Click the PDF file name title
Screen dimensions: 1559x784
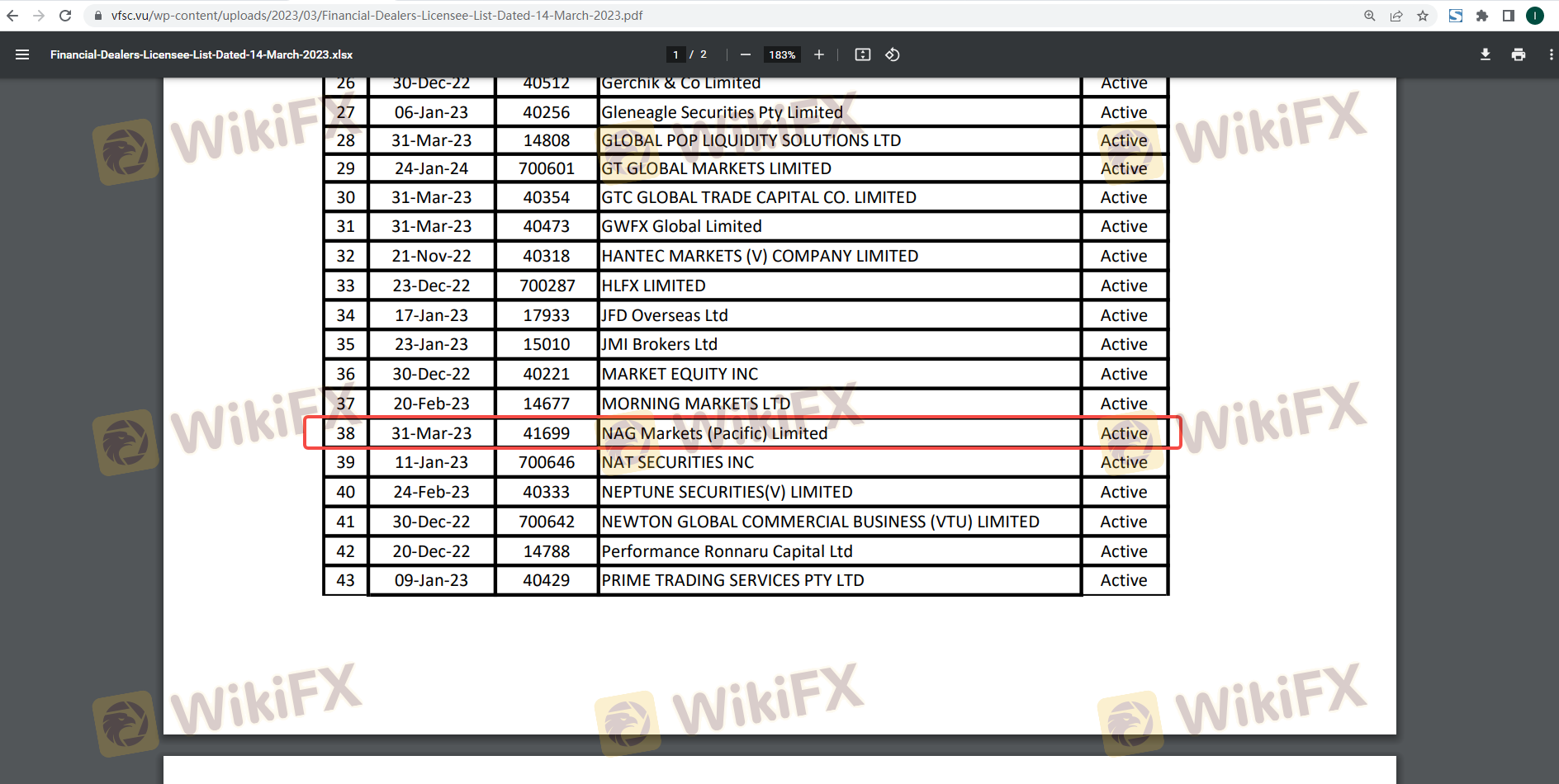(201, 54)
